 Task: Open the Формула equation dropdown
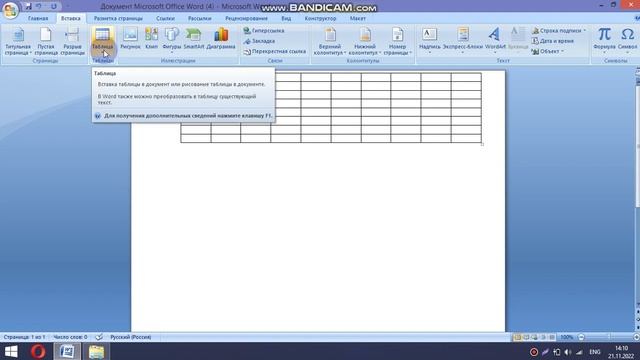pyautogui.click(x=604, y=41)
